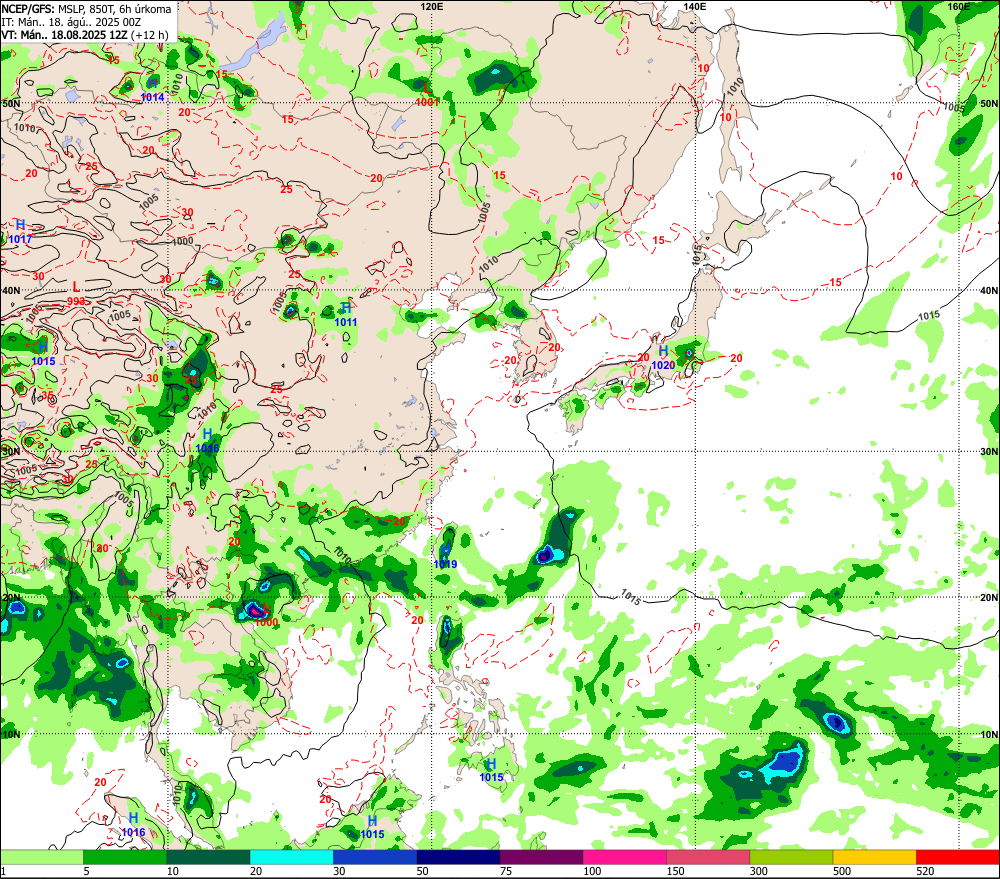
Task: Click the '75' value on the legend scale
Action: pos(506,871)
